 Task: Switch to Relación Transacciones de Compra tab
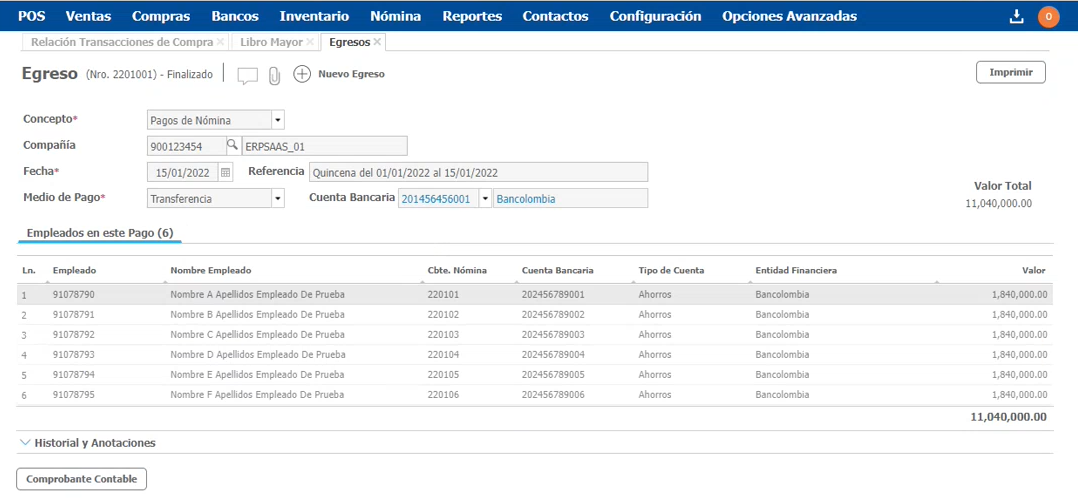(122, 42)
